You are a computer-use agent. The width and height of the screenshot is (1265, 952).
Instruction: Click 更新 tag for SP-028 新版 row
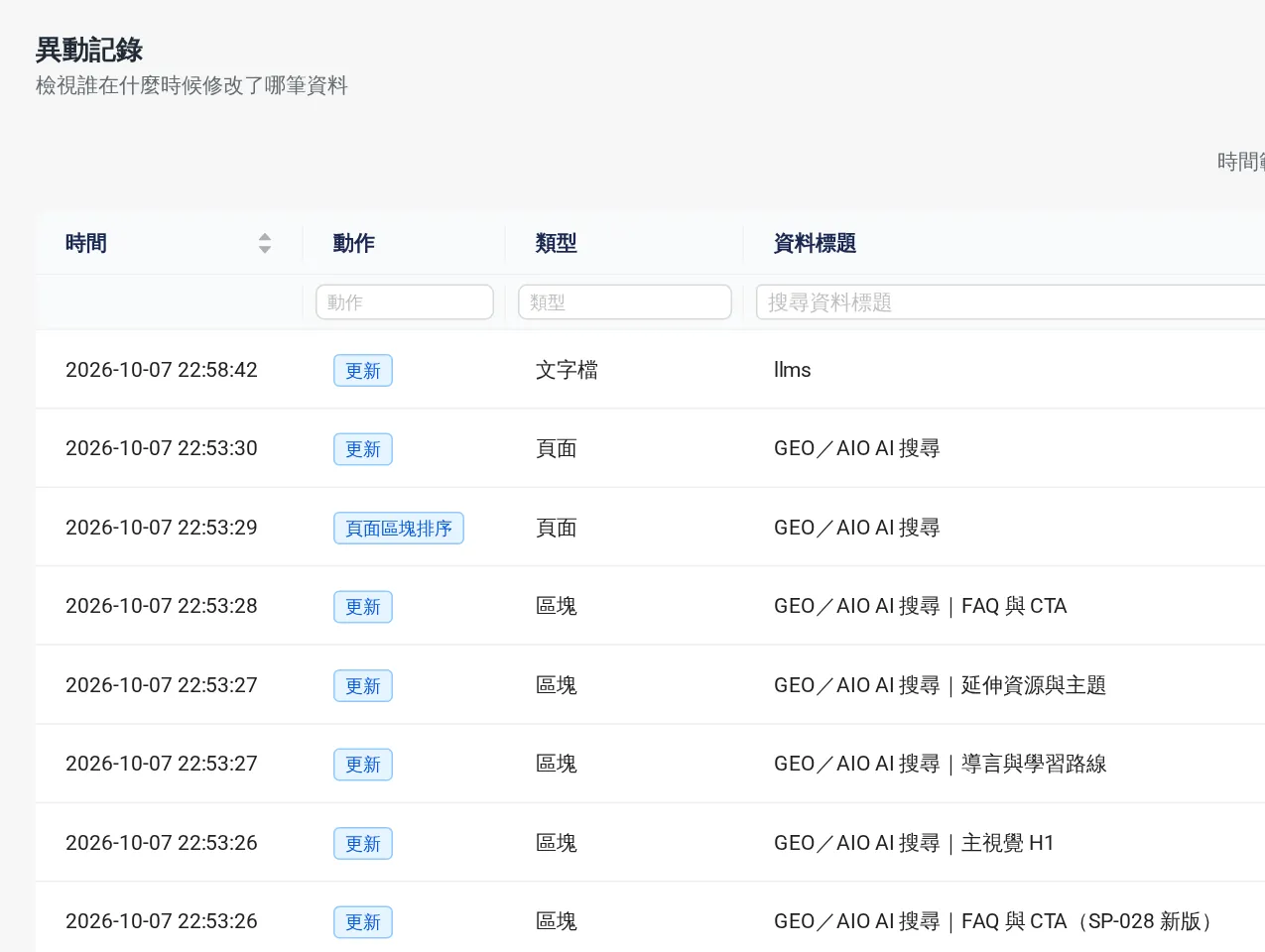[x=363, y=922]
